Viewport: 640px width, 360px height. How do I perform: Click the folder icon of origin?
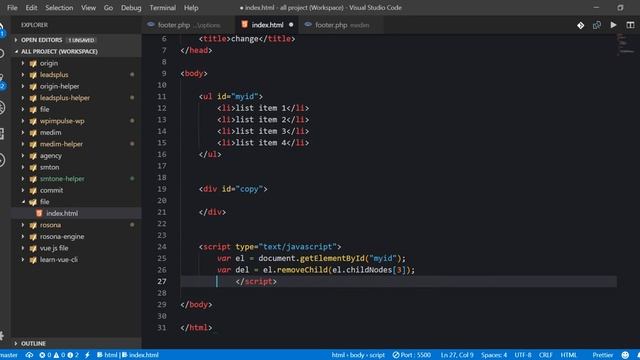tap(33, 63)
